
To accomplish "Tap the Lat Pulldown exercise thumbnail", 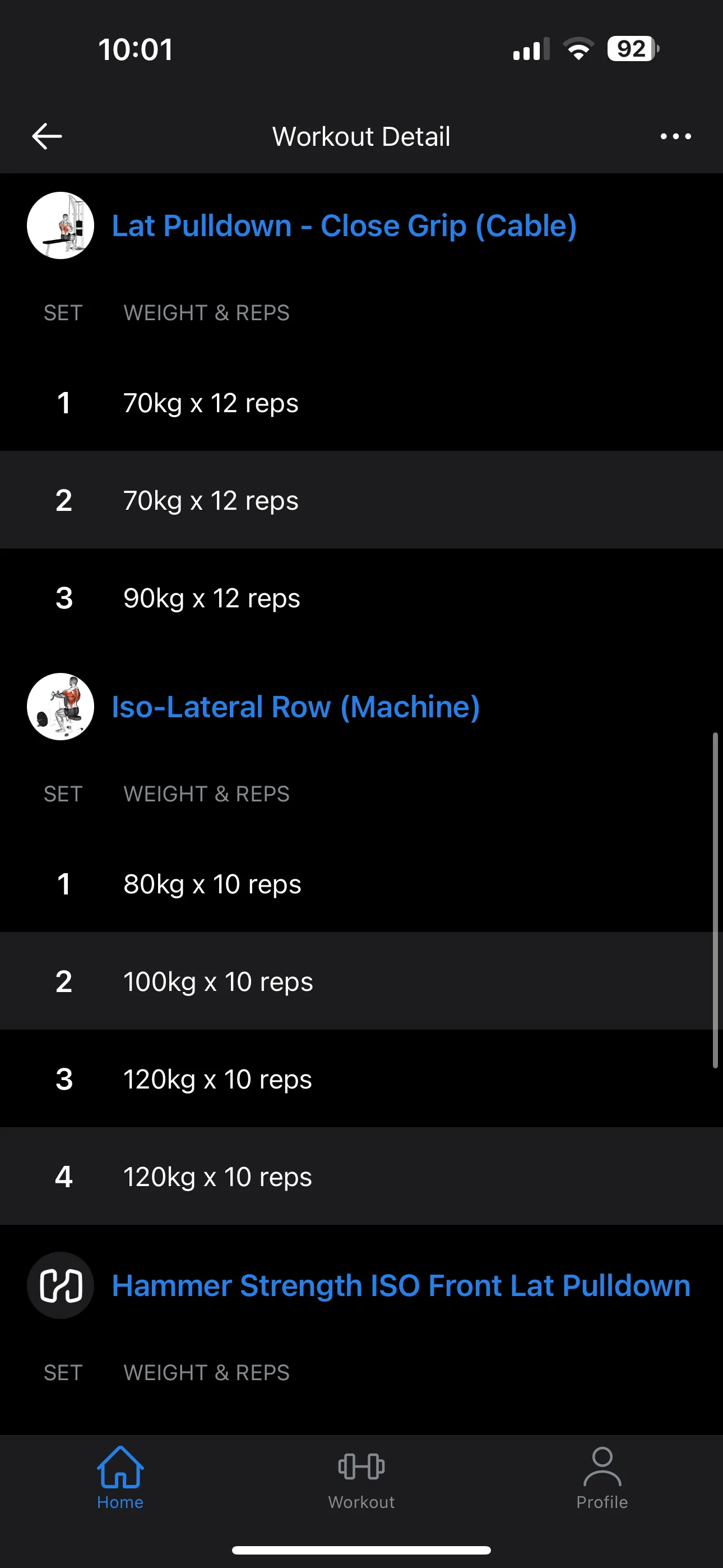I will (61, 226).
